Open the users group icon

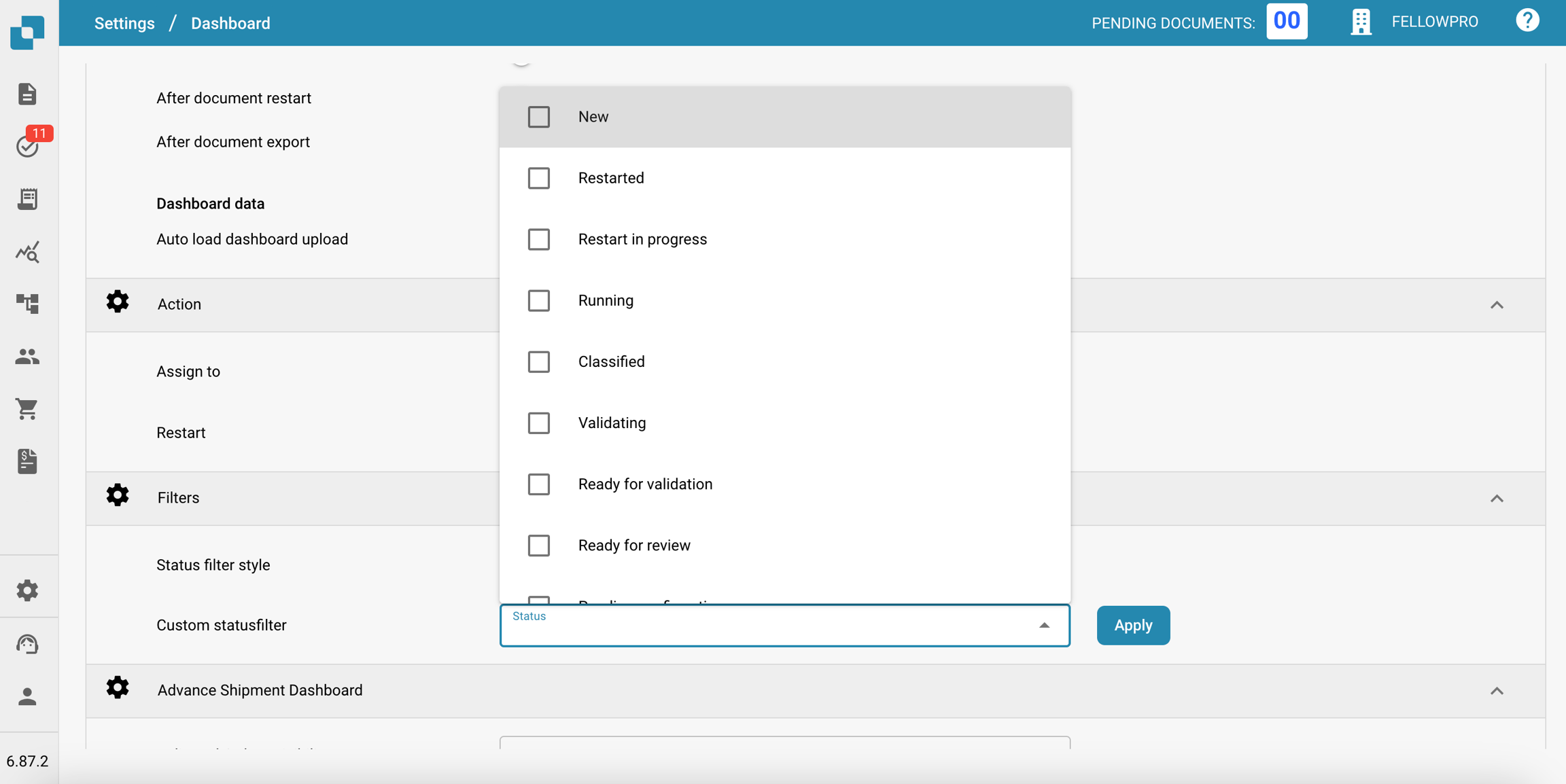click(x=27, y=356)
